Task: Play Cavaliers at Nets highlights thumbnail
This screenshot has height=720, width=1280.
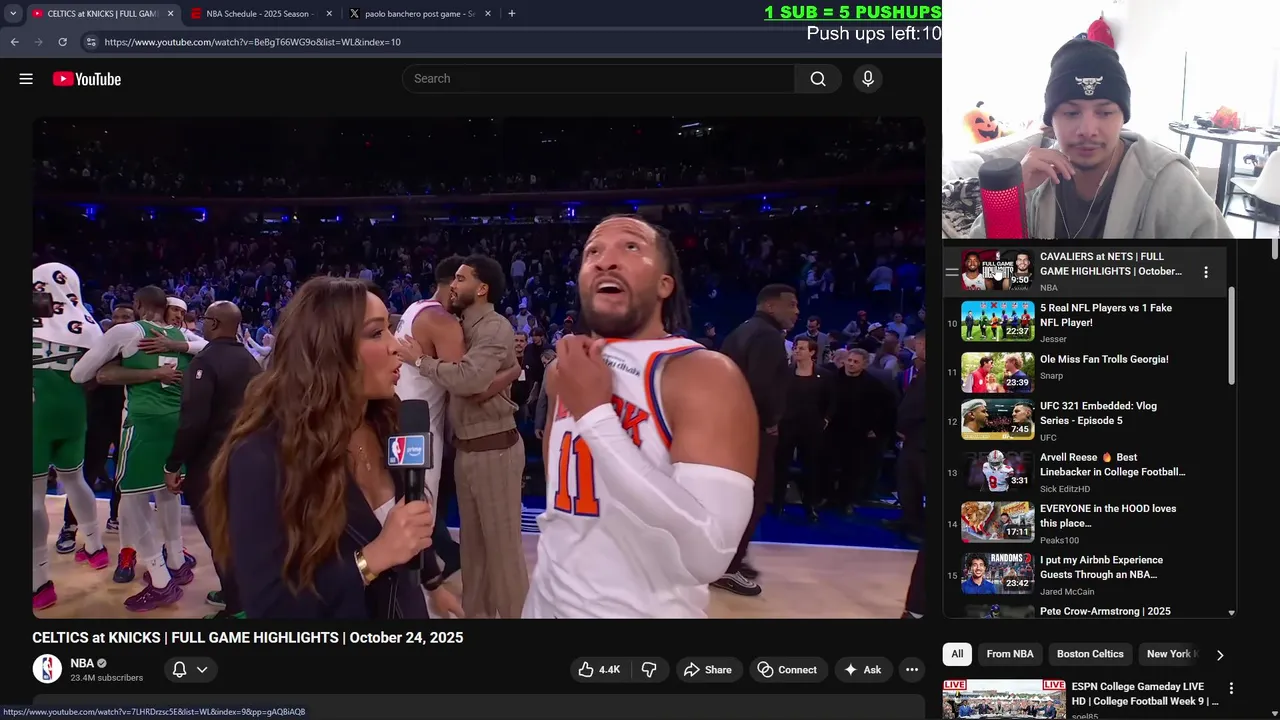Action: click(997, 270)
